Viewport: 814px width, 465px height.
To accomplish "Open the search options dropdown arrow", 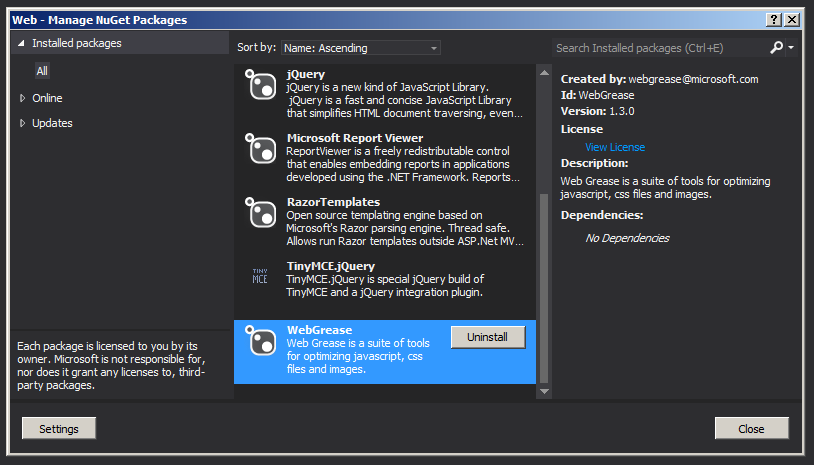I will [x=791, y=48].
